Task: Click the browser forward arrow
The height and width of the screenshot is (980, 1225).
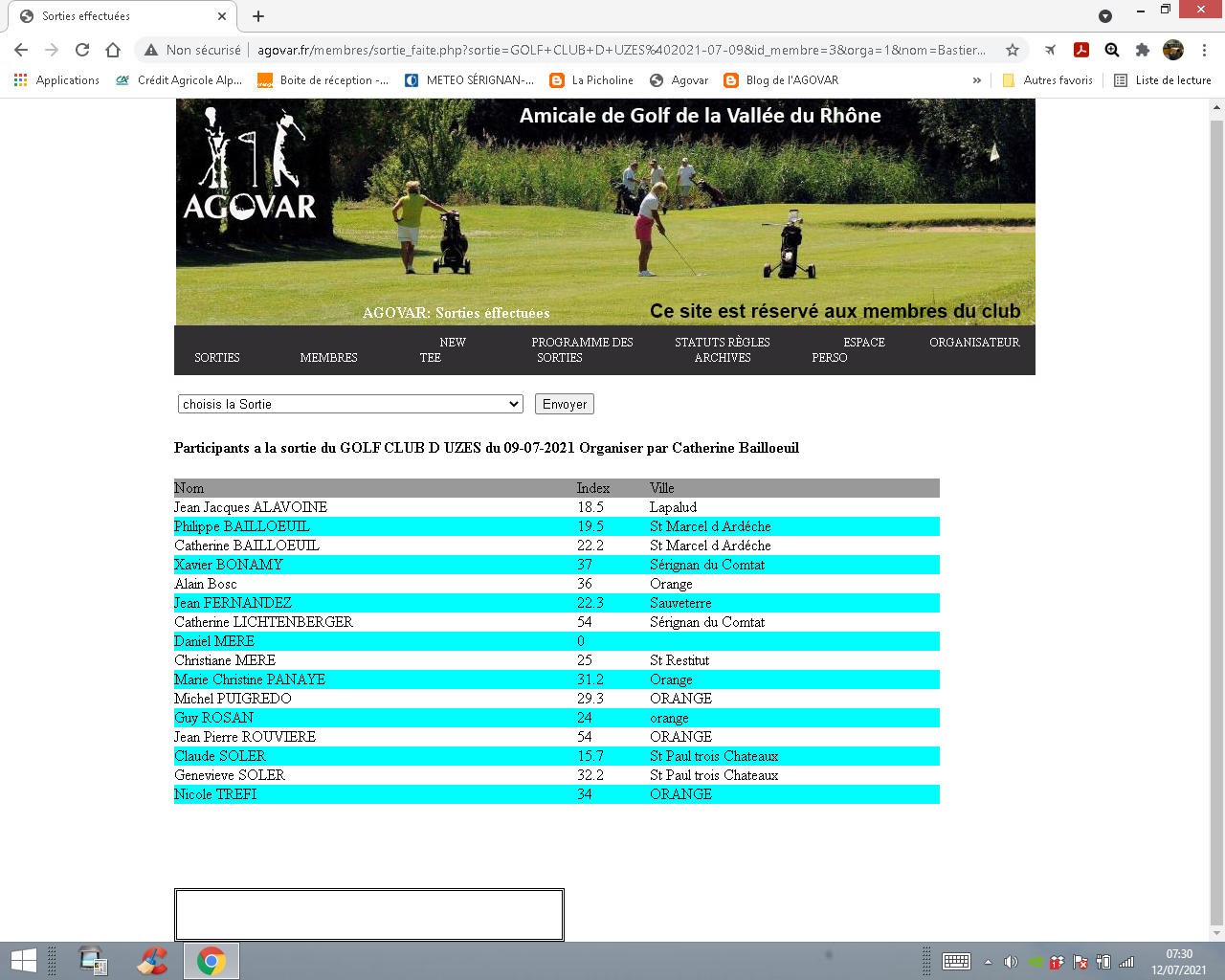Action: pos(52,50)
